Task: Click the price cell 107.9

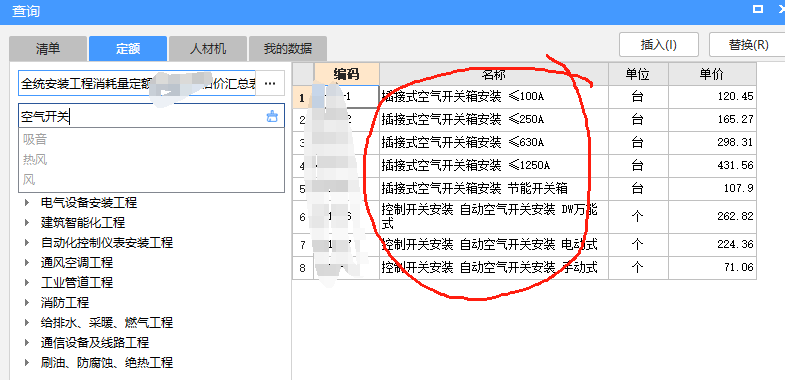Action: [712, 189]
